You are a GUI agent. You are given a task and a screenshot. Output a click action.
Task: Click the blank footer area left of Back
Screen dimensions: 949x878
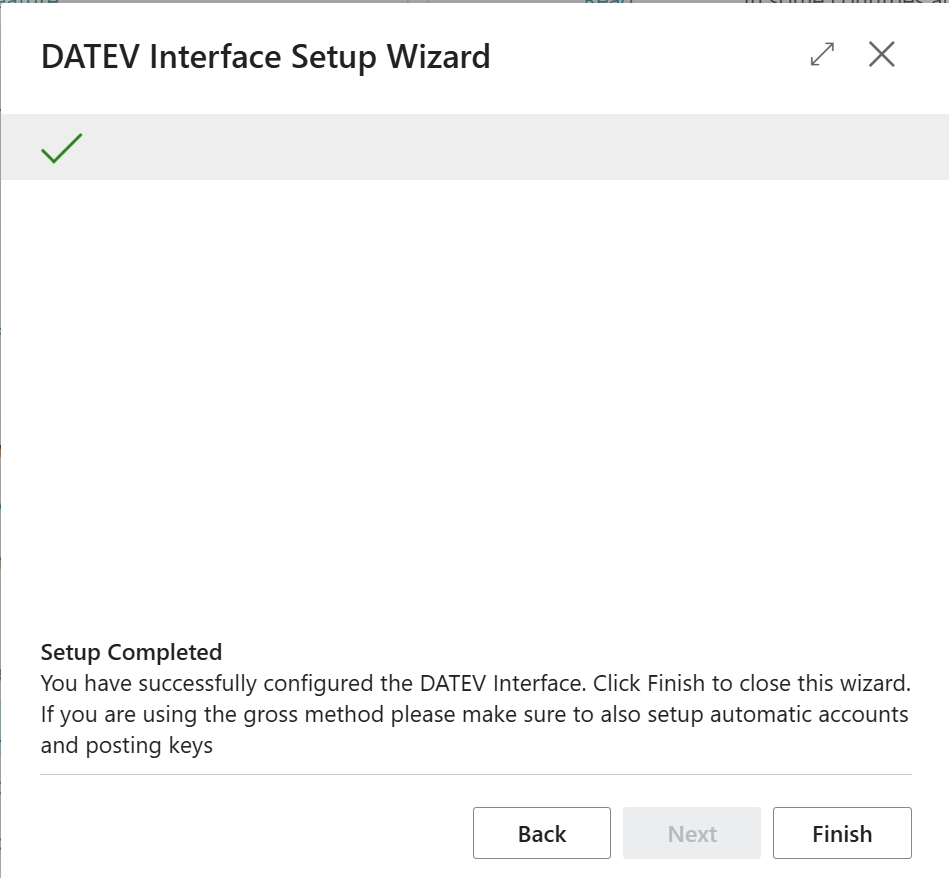coord(250,833)
